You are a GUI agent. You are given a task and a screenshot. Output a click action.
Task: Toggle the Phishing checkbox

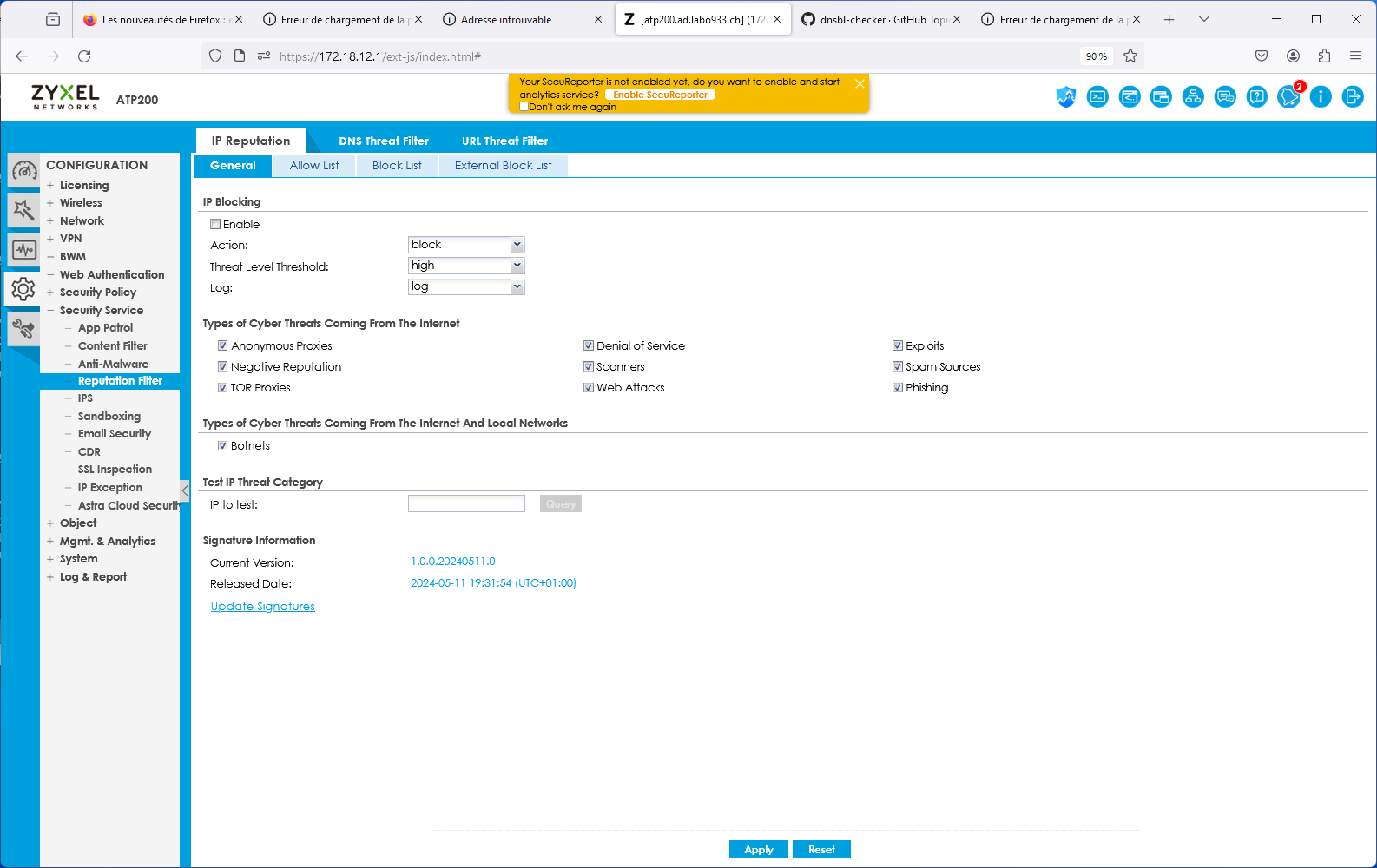click(898, 387)
